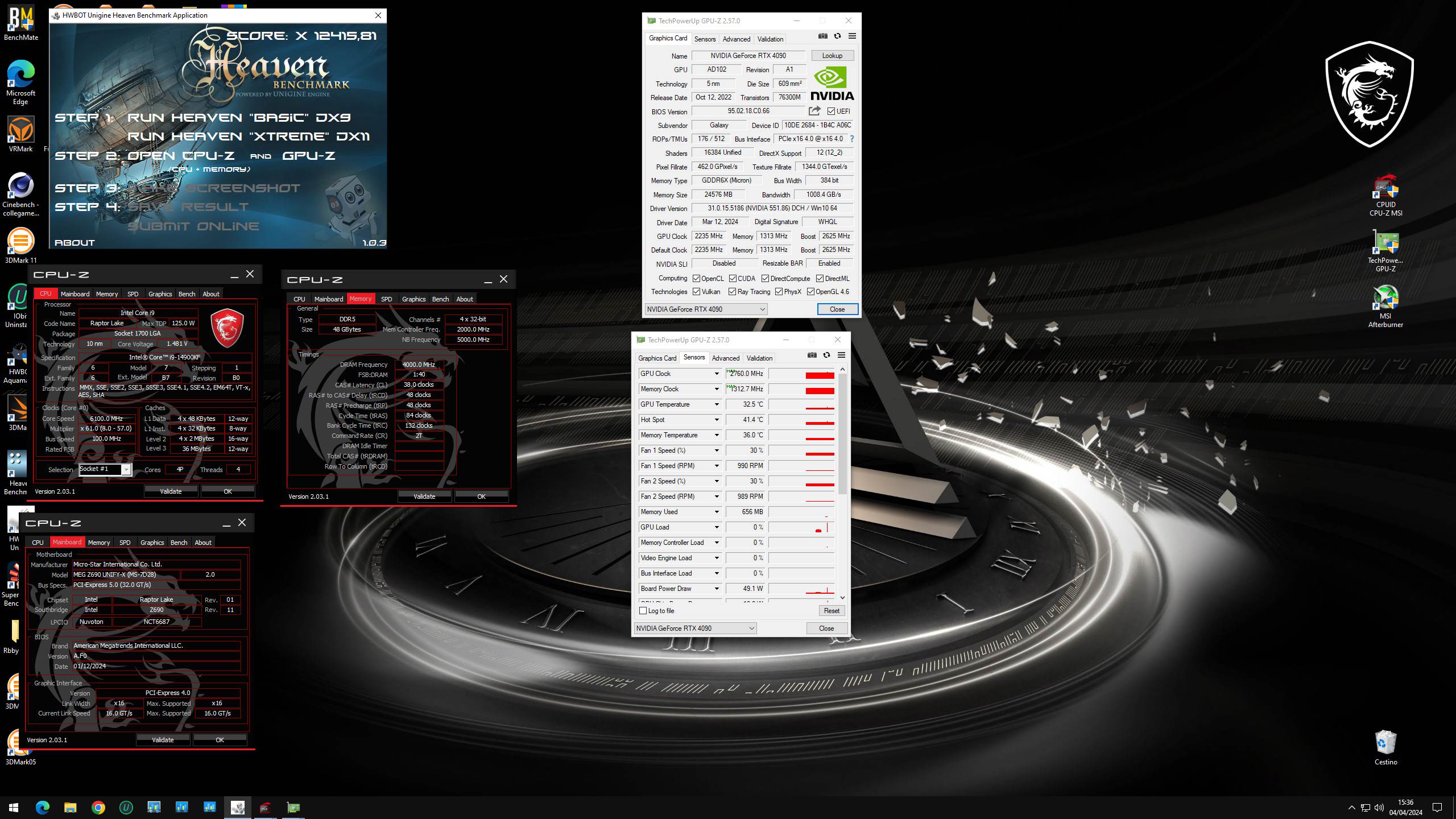Open Edge from the taskbar
Image resolution: width=1456 pixels, height=819 pixels.
coord(42,808)
